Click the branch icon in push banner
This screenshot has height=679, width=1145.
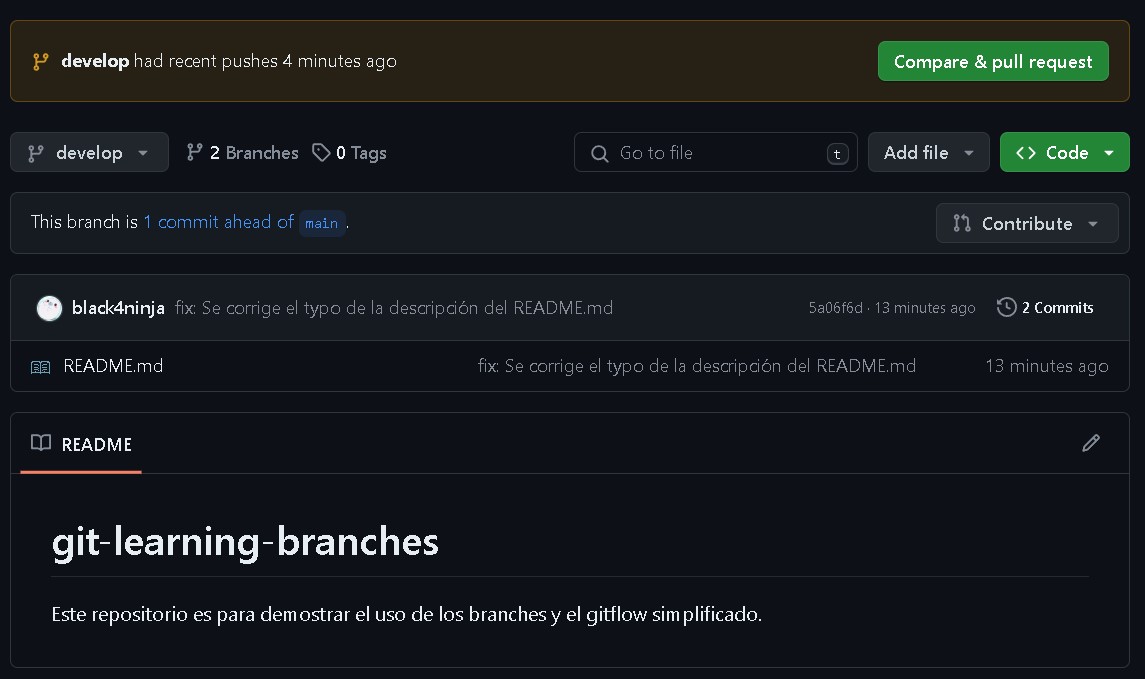point(41,61)
